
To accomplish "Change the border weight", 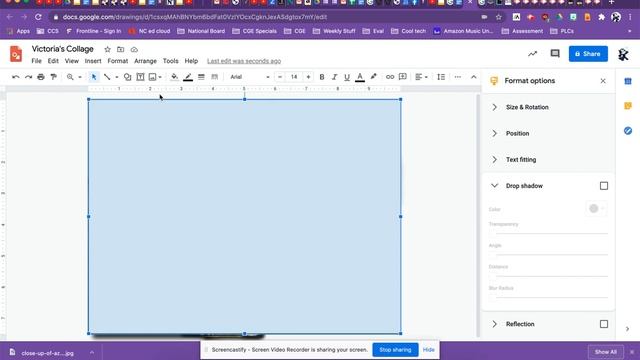I will pos(201,77).
